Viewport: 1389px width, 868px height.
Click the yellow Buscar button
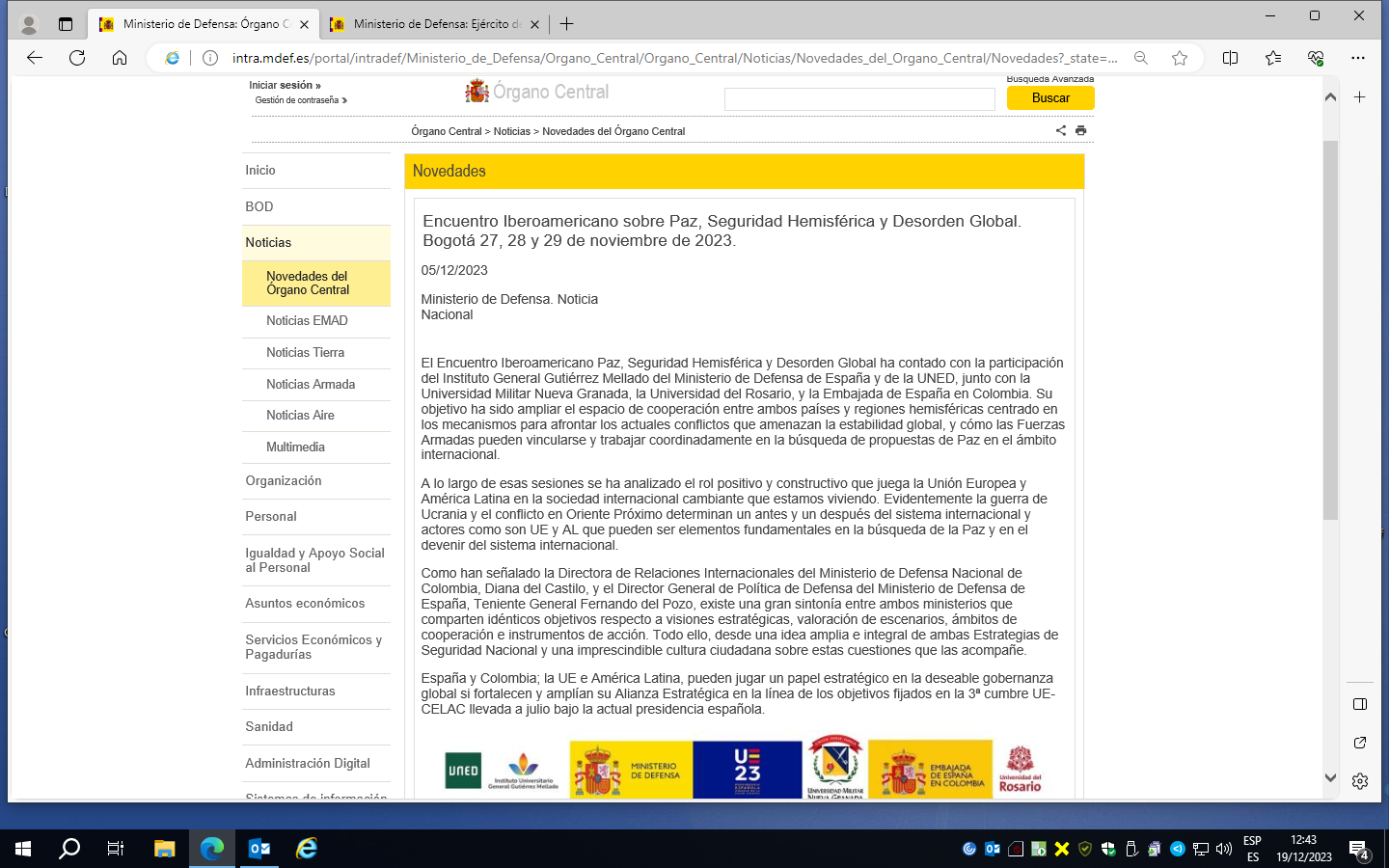tap(1050, 97)
